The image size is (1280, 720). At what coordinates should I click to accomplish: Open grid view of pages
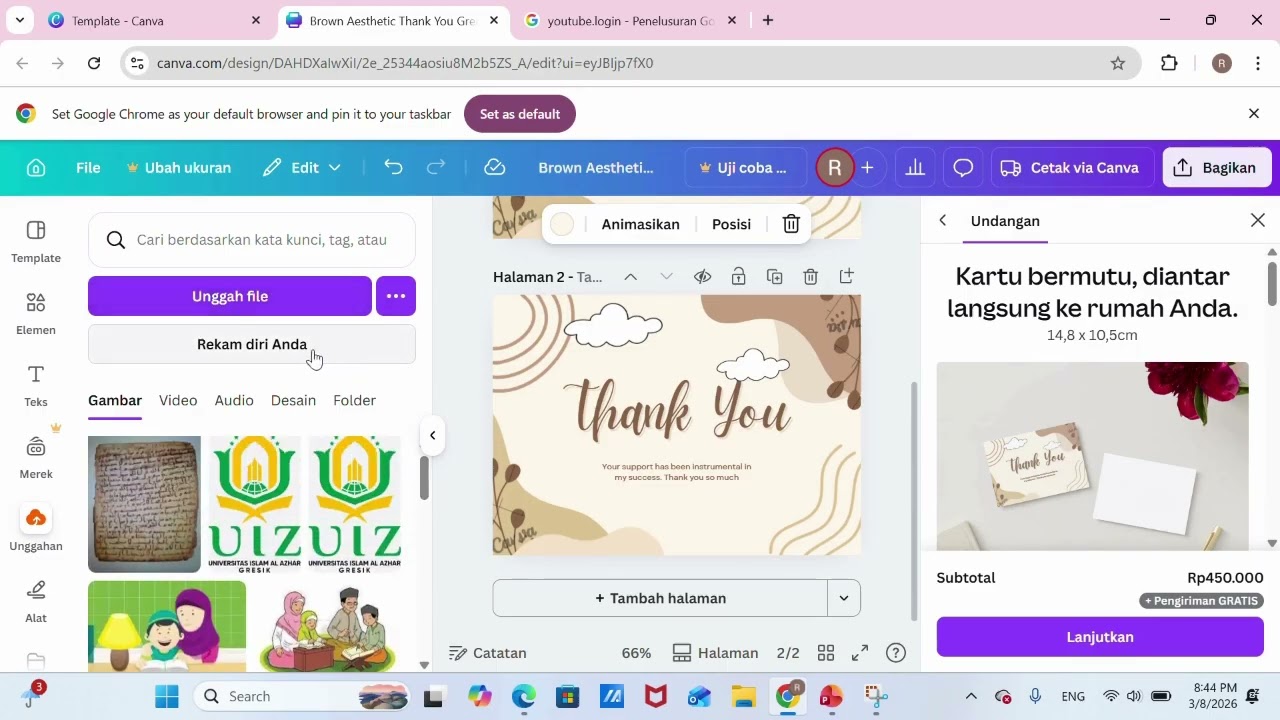coord(826,653)
